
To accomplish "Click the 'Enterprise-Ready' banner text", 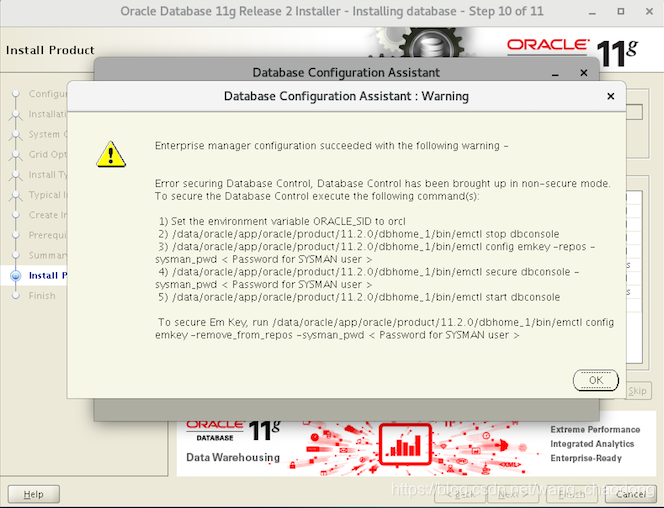I will click(x=586, y=458).
